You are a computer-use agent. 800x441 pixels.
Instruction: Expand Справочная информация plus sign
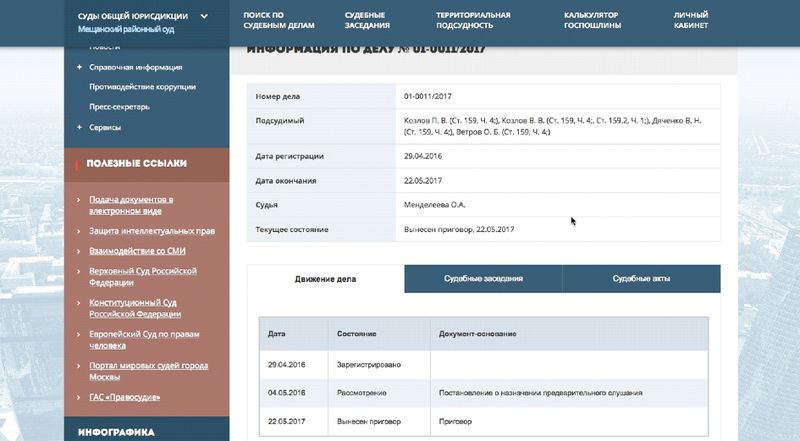click(x=79, y=67)
